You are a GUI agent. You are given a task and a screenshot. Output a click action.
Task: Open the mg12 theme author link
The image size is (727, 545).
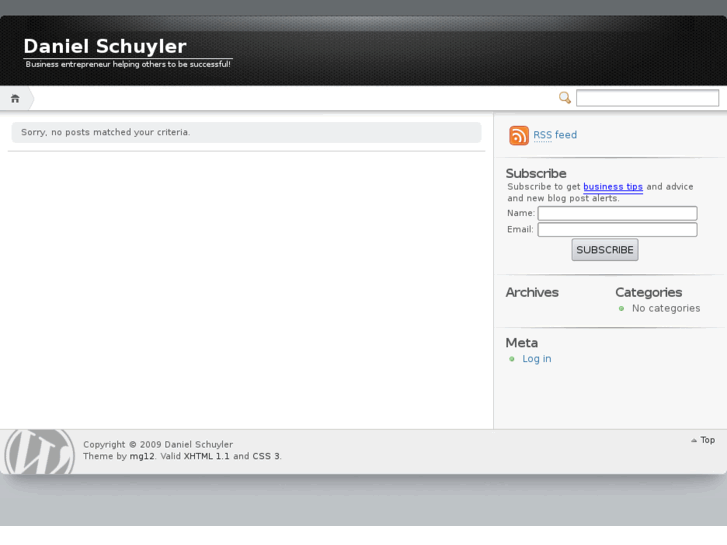coord(142,456)
